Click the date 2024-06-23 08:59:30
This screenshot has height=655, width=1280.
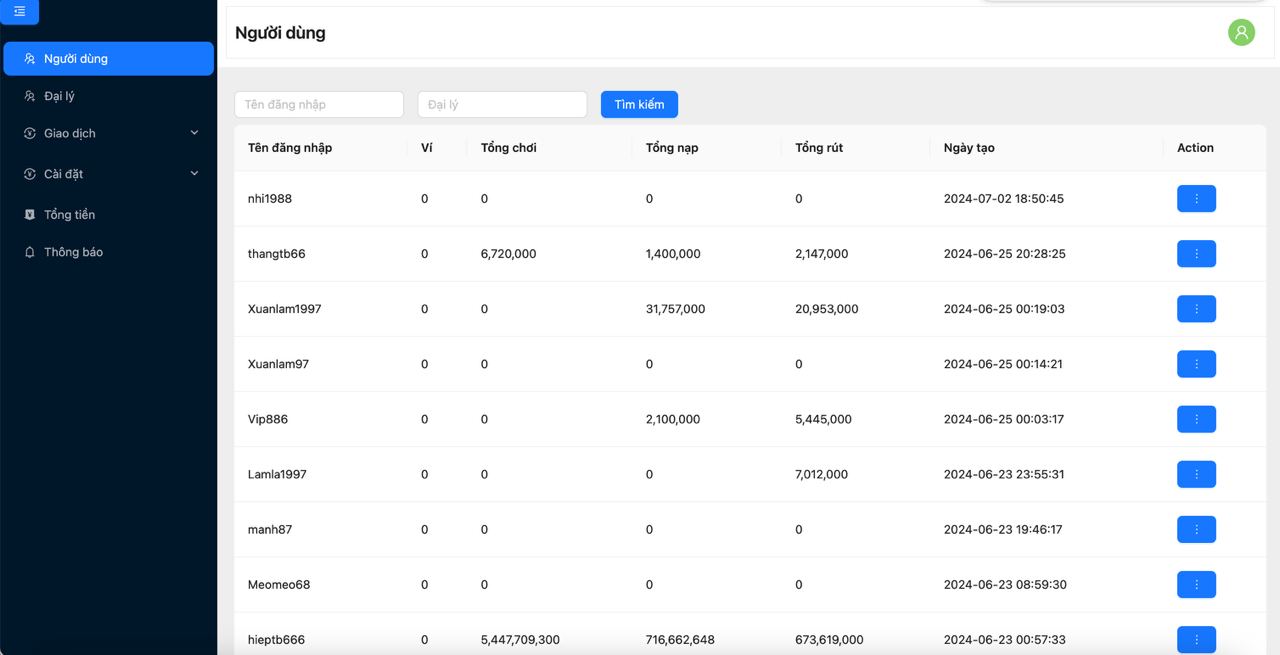pos(1005,584)
